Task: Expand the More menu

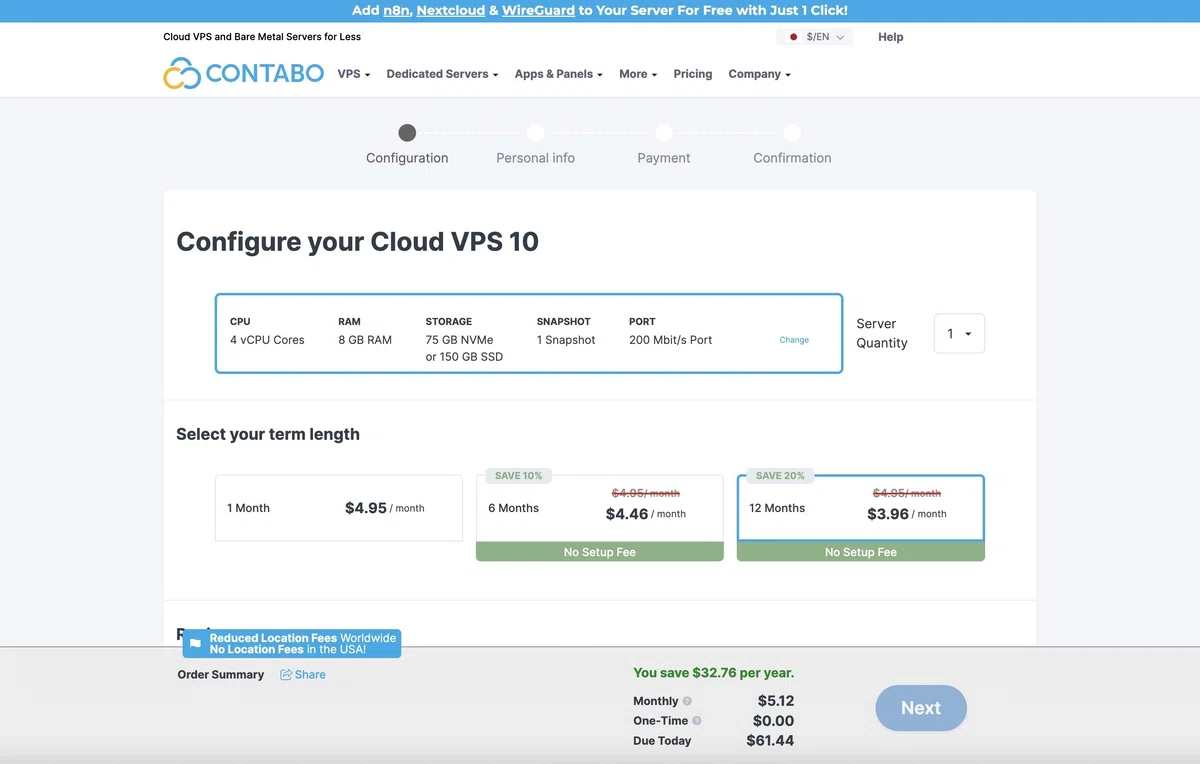Action: (638, 74)
